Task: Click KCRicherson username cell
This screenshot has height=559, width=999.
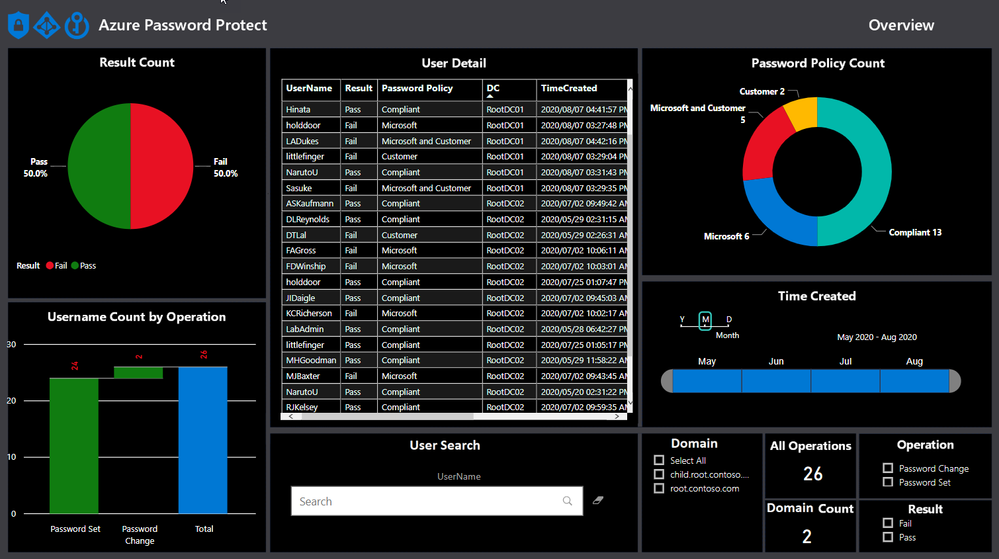Action: (309, 314)
